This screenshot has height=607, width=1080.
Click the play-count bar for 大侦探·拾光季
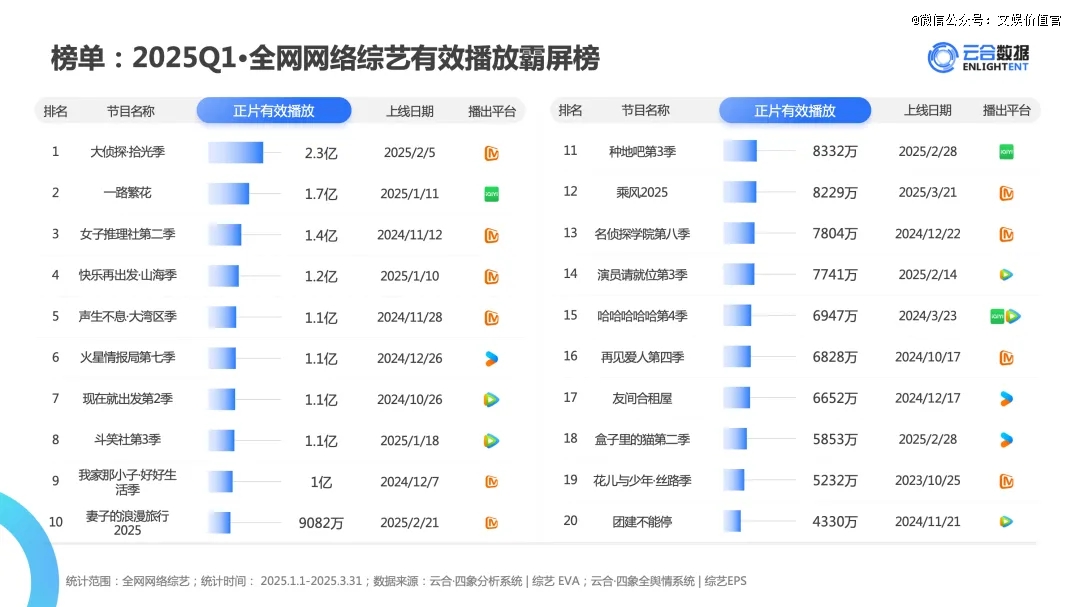236,153
